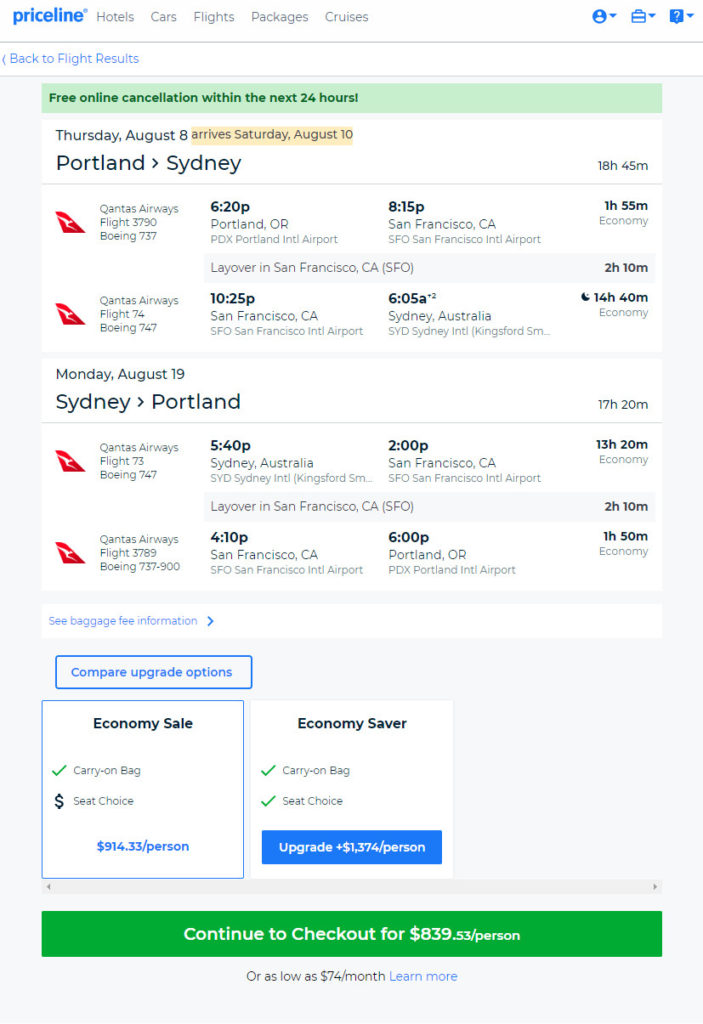
Task: Click the Priceline logo
Action: point(50,16)
